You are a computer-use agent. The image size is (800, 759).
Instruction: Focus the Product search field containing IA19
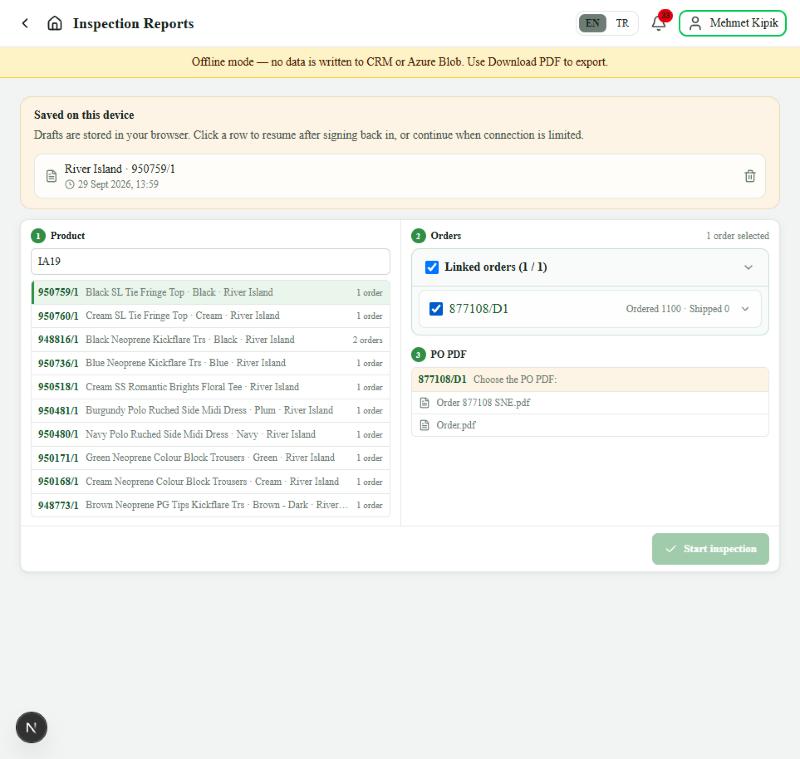(211, 262)
